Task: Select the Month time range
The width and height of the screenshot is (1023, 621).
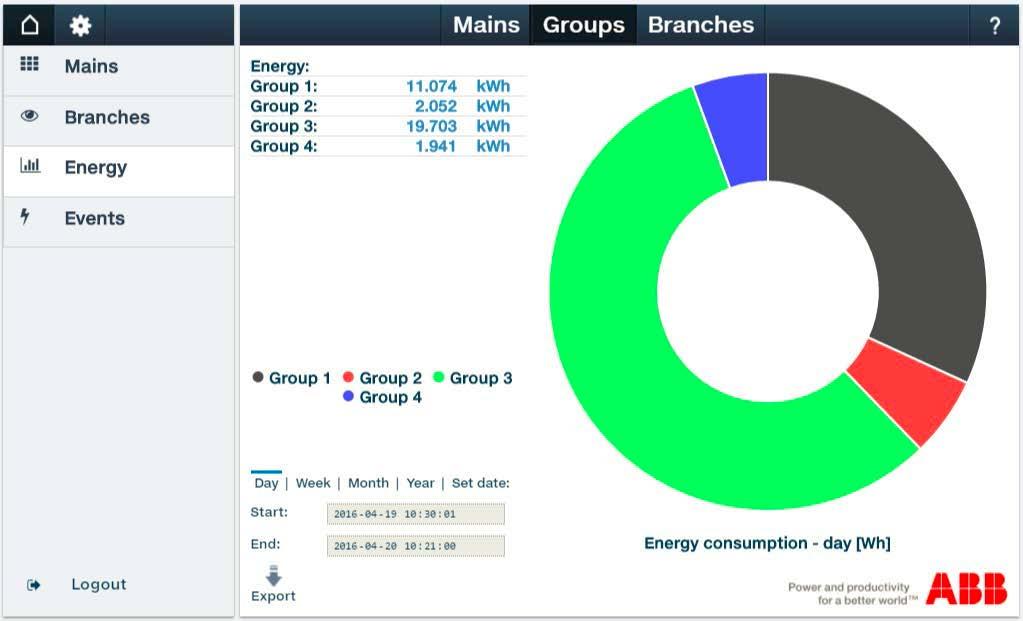Action: tap(368, 483)
